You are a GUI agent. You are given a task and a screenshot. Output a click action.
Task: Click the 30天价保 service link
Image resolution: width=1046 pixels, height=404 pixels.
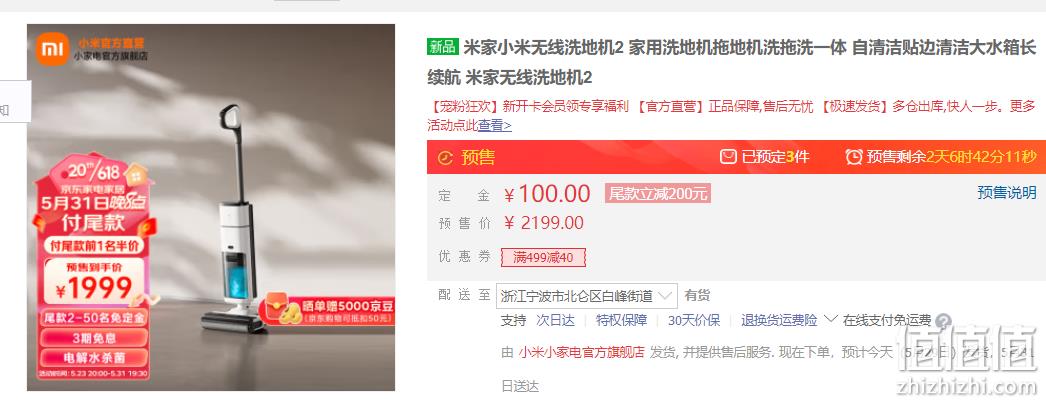(694, 321)
